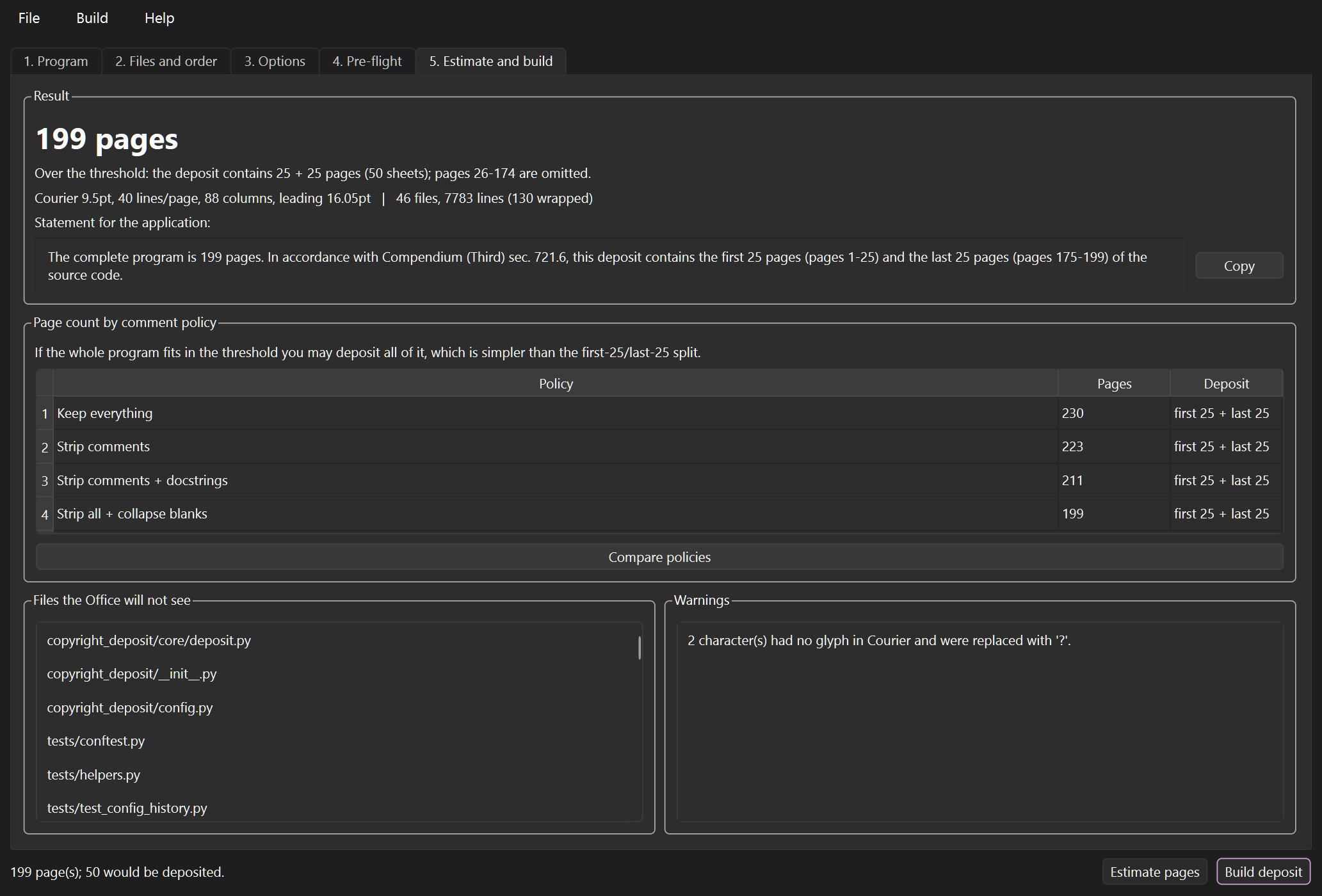
Task: Select row header number 1
Action: (45, 414)
